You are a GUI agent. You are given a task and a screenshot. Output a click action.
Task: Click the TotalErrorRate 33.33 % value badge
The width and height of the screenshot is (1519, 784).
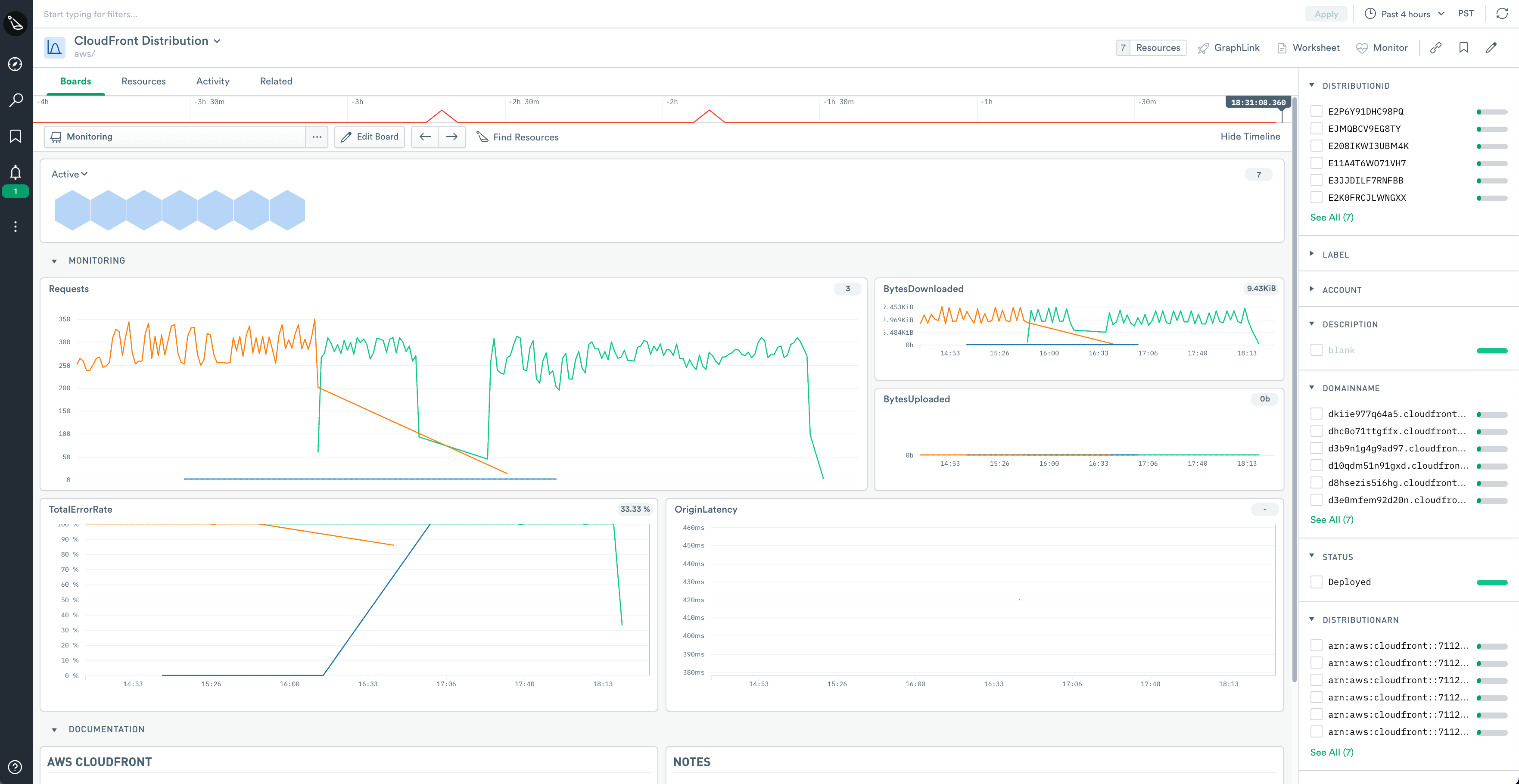click(635, 509)
